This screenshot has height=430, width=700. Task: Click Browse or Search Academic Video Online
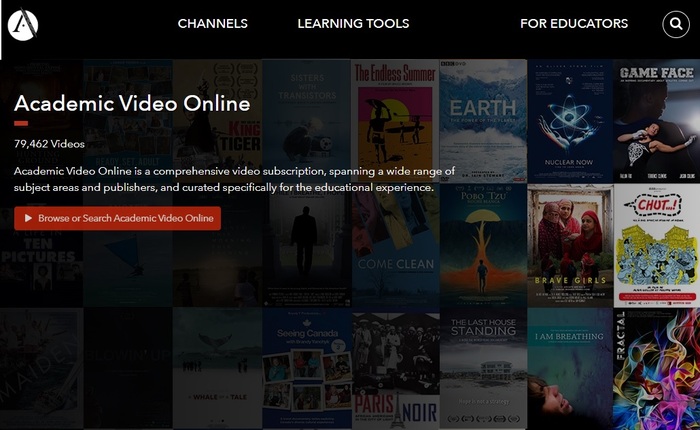click(117, 218)
